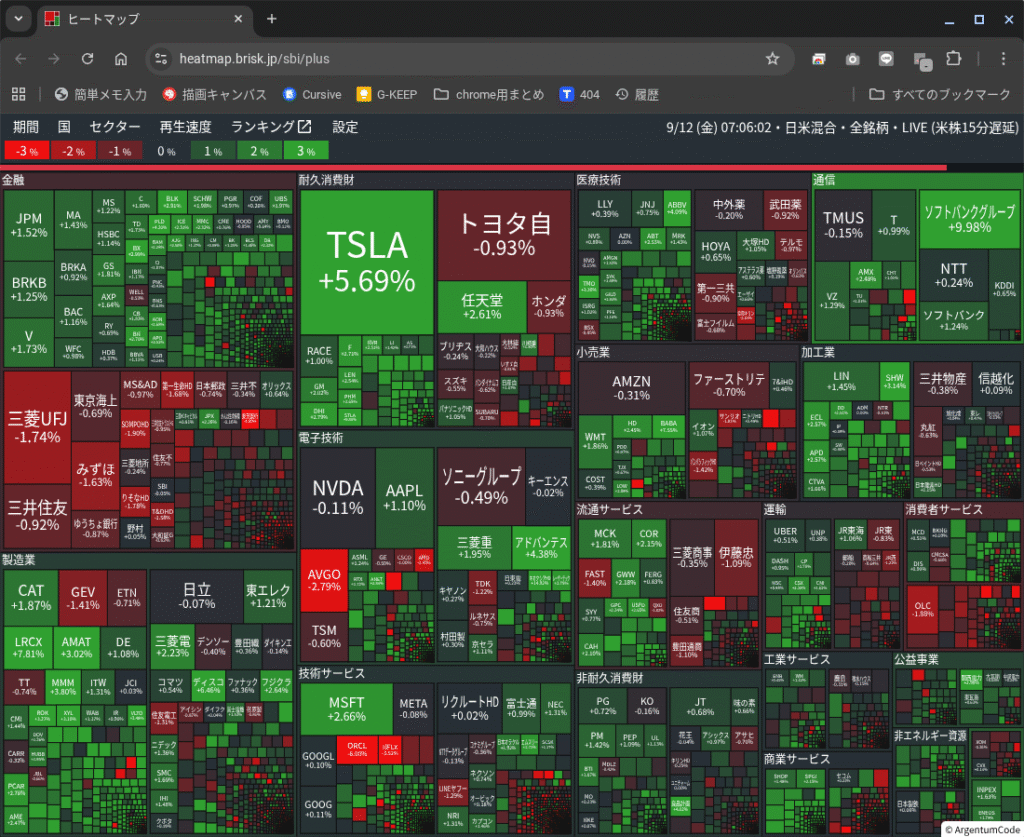Open the 再生速度 menu
1024x837 pixels.
coord(185,127)
